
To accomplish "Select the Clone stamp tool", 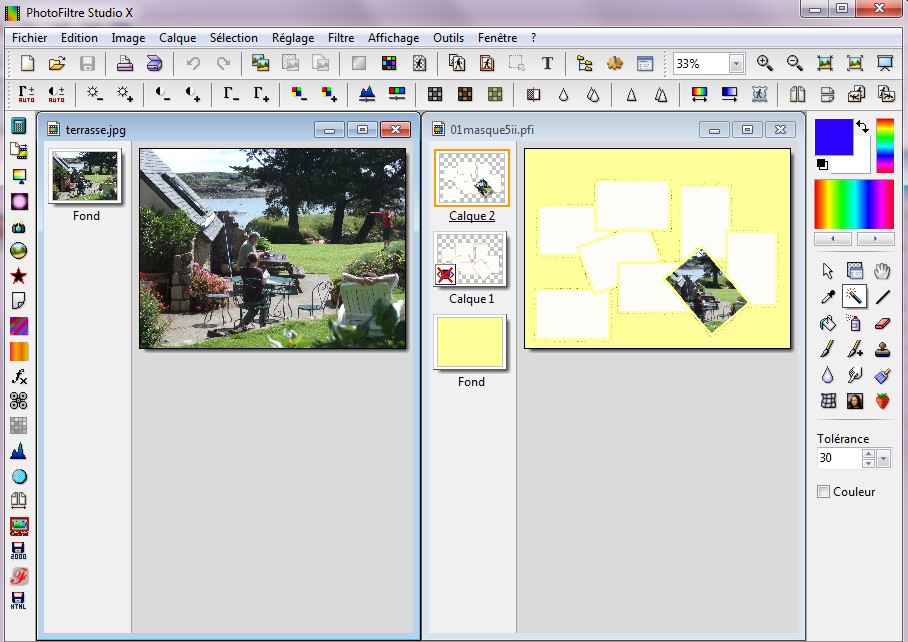I will pos(882,349).
